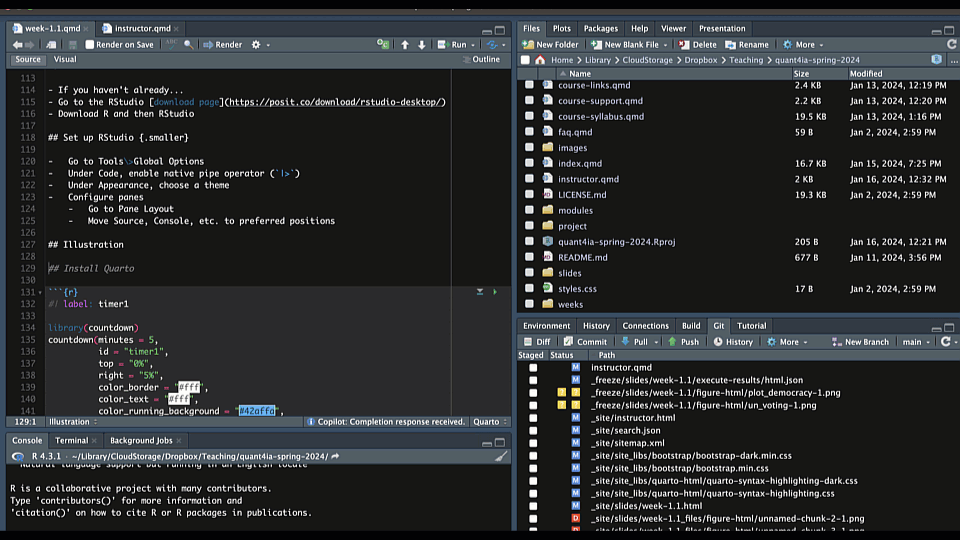Run all chunks above timer1 chunk
This screenshot has height=540, width=960.
[x=480, y=292]
